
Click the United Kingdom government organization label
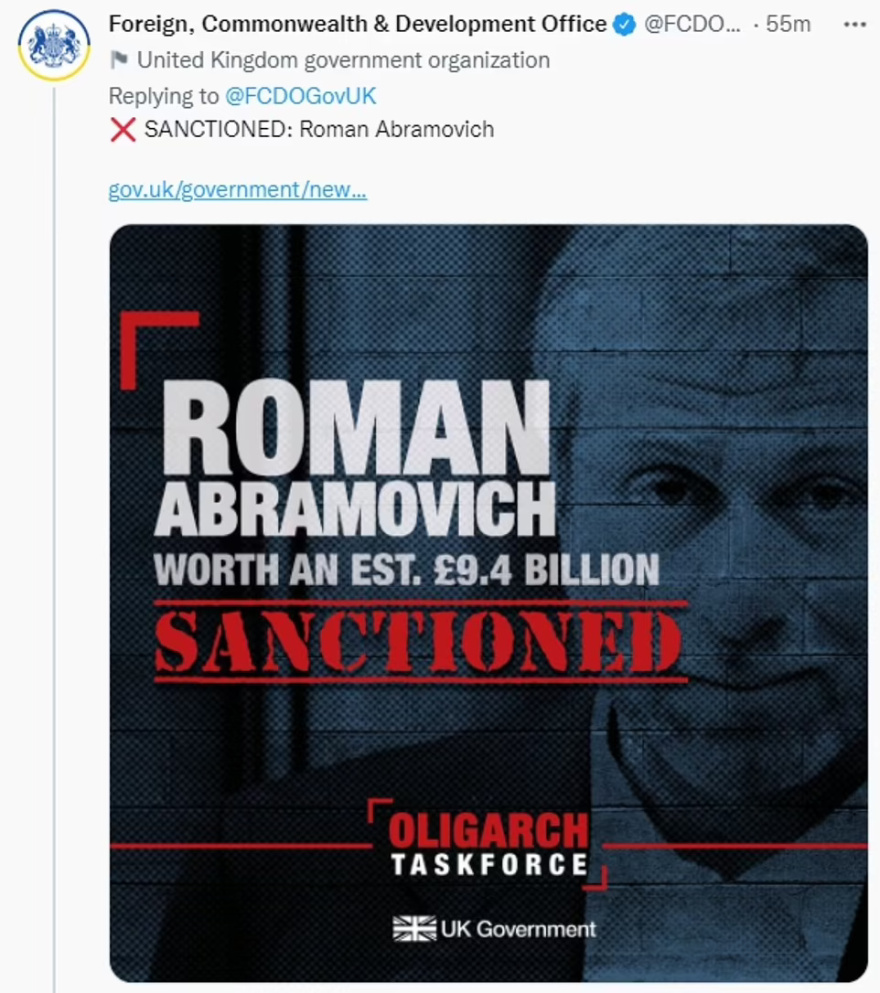pyautogui.click(x=343, y=60)
